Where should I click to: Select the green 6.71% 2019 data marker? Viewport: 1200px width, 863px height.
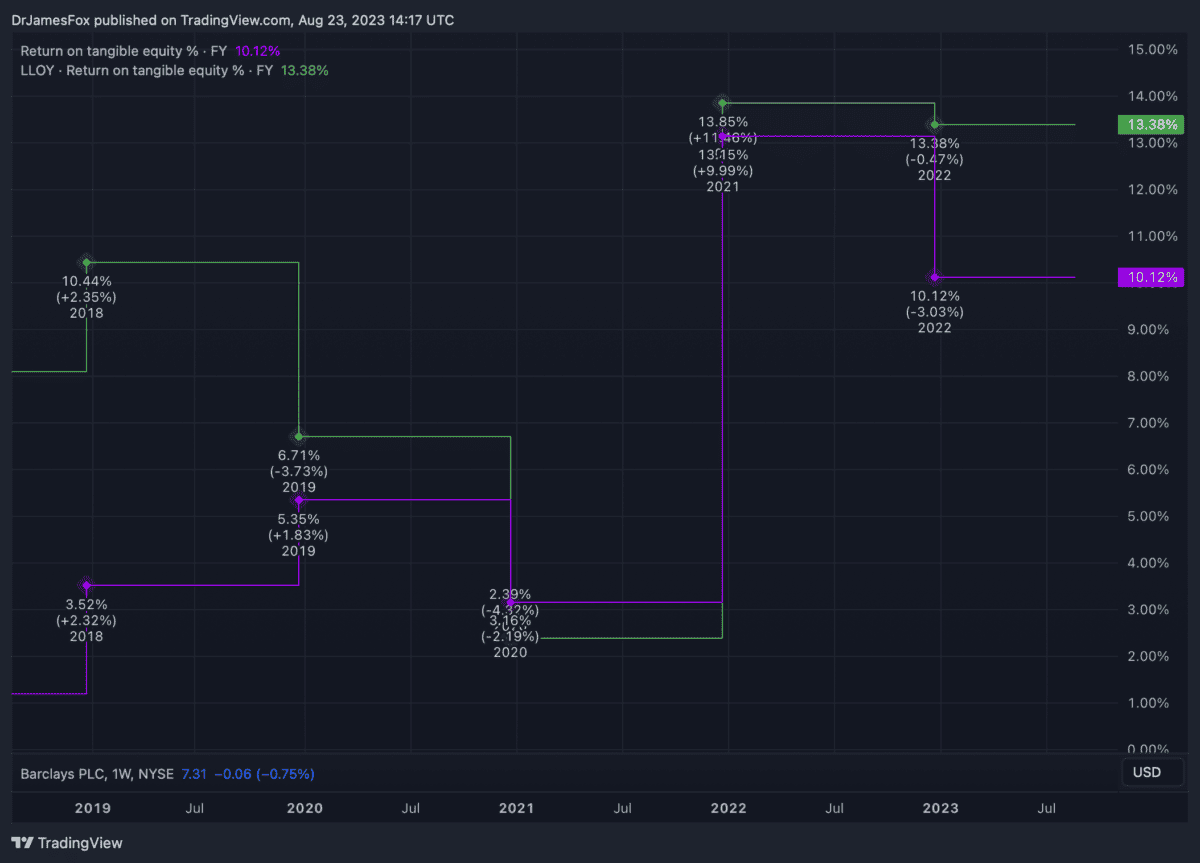[299, 436]
